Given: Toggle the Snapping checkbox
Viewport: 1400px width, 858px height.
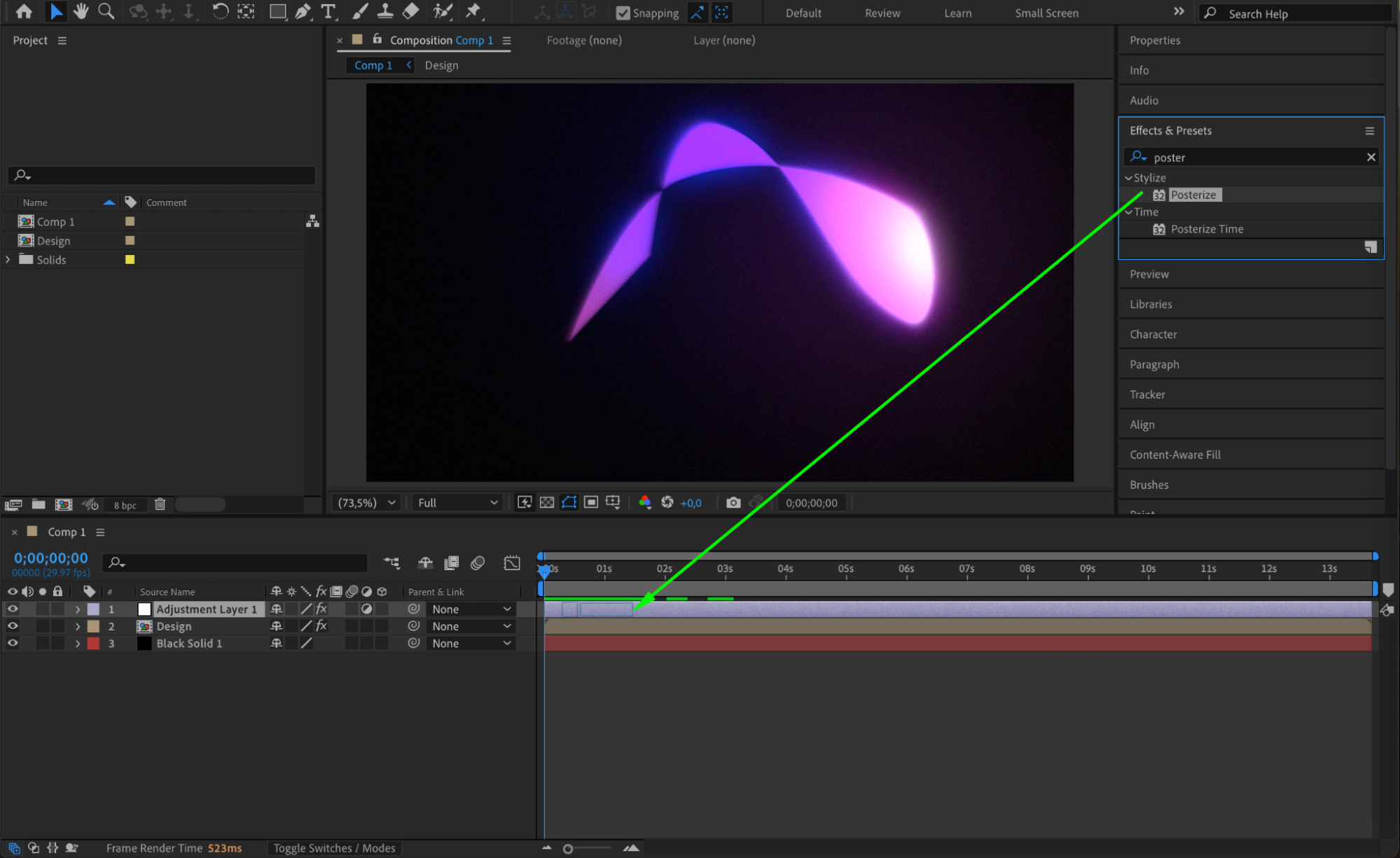Looking at the screenshot, I should pos(623,13).
